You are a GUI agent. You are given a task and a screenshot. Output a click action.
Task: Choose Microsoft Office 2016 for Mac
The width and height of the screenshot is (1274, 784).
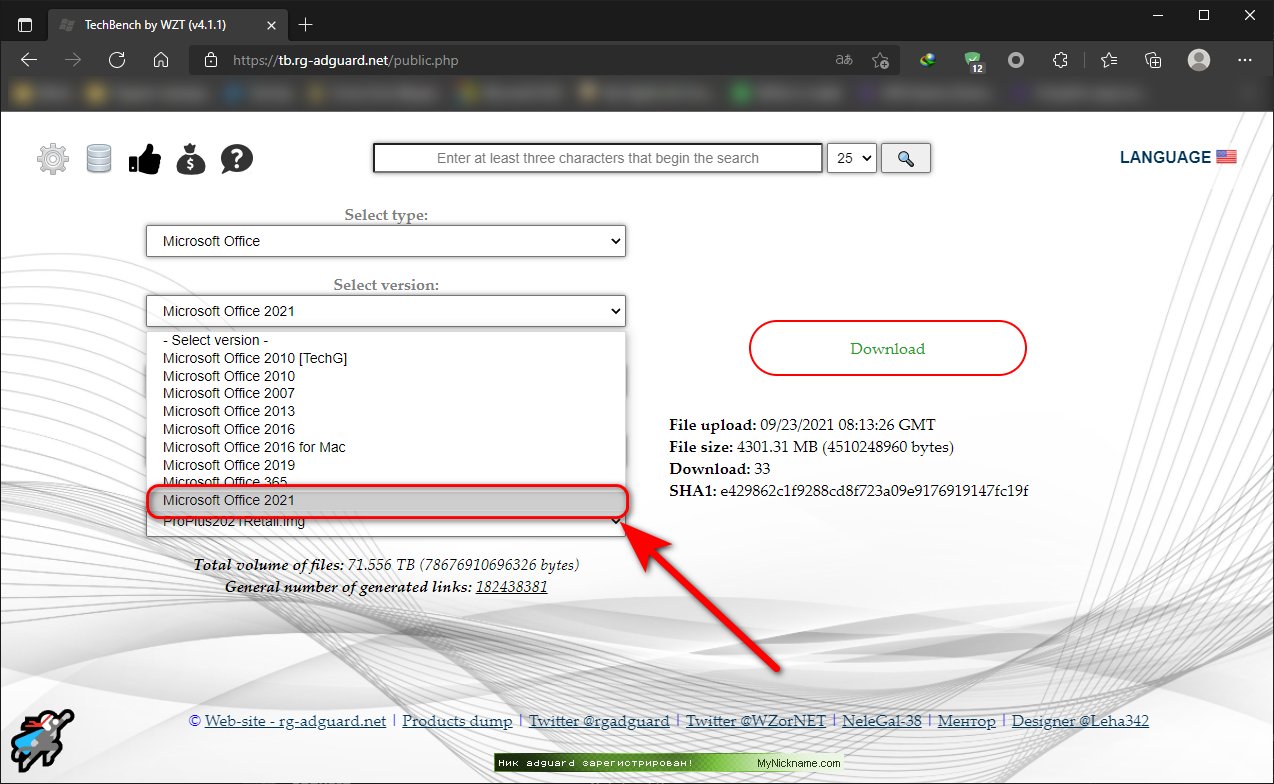254,447
